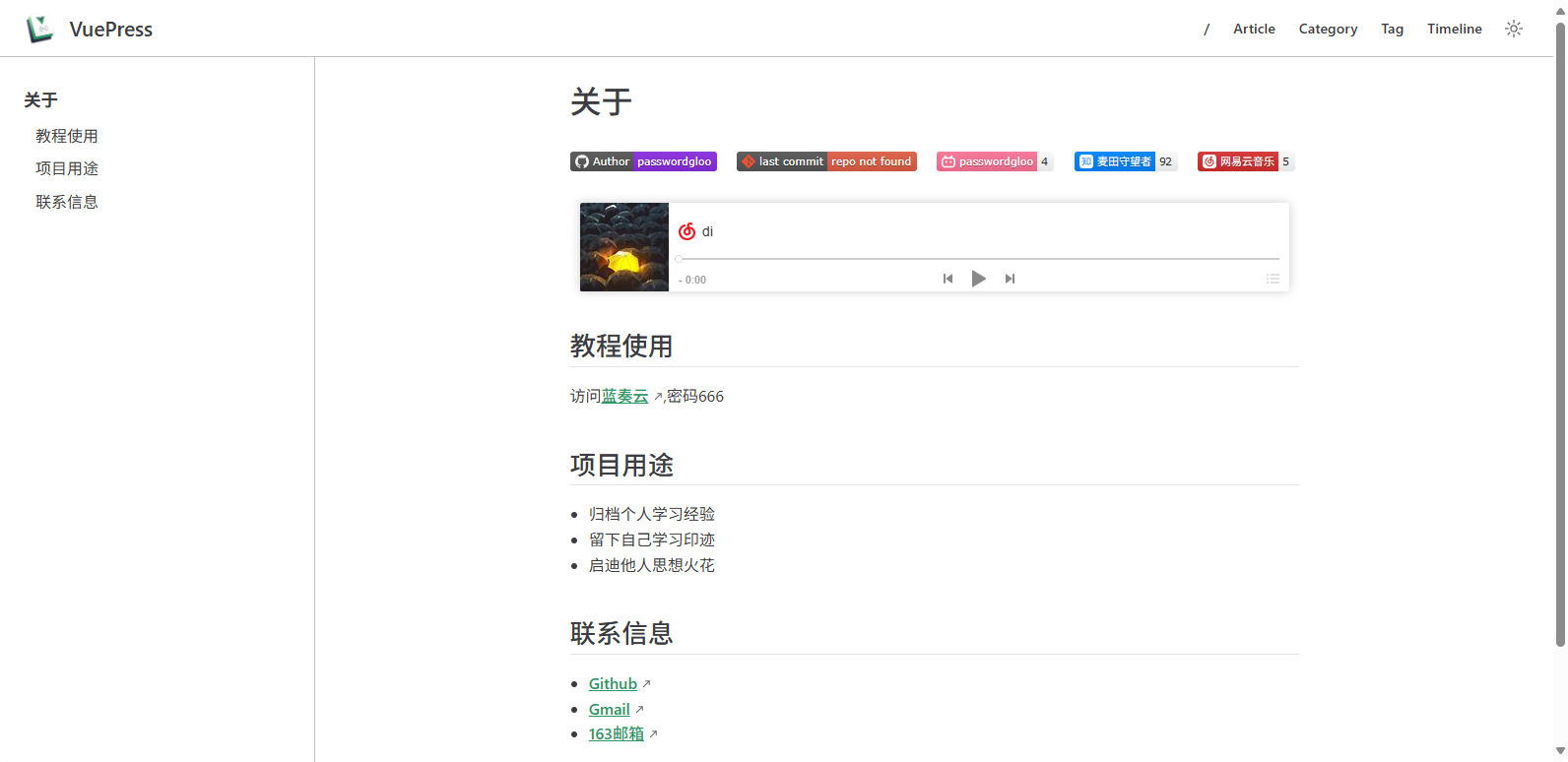The height and width of the screenshot is (762, 1568).
Task: Open the Tag nav item
Action: tap(1392, 29)
